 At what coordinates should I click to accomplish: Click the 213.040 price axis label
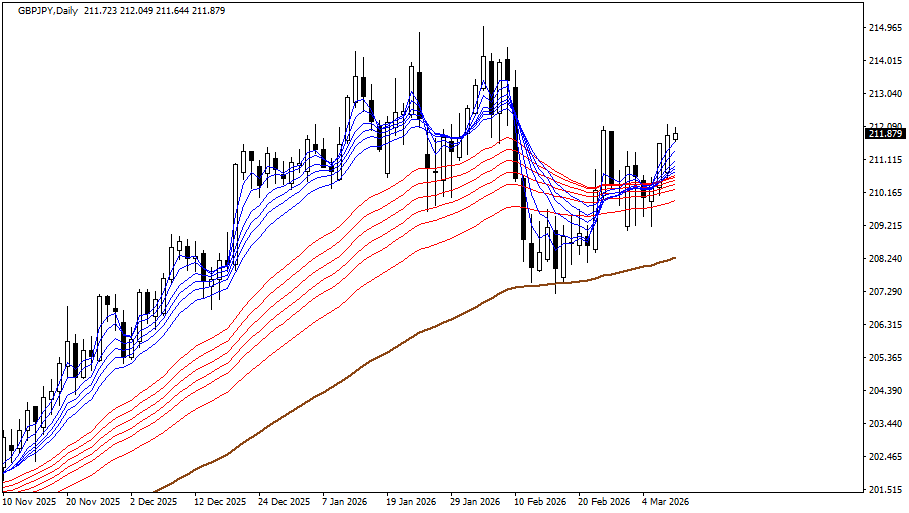tap(887, 94)
